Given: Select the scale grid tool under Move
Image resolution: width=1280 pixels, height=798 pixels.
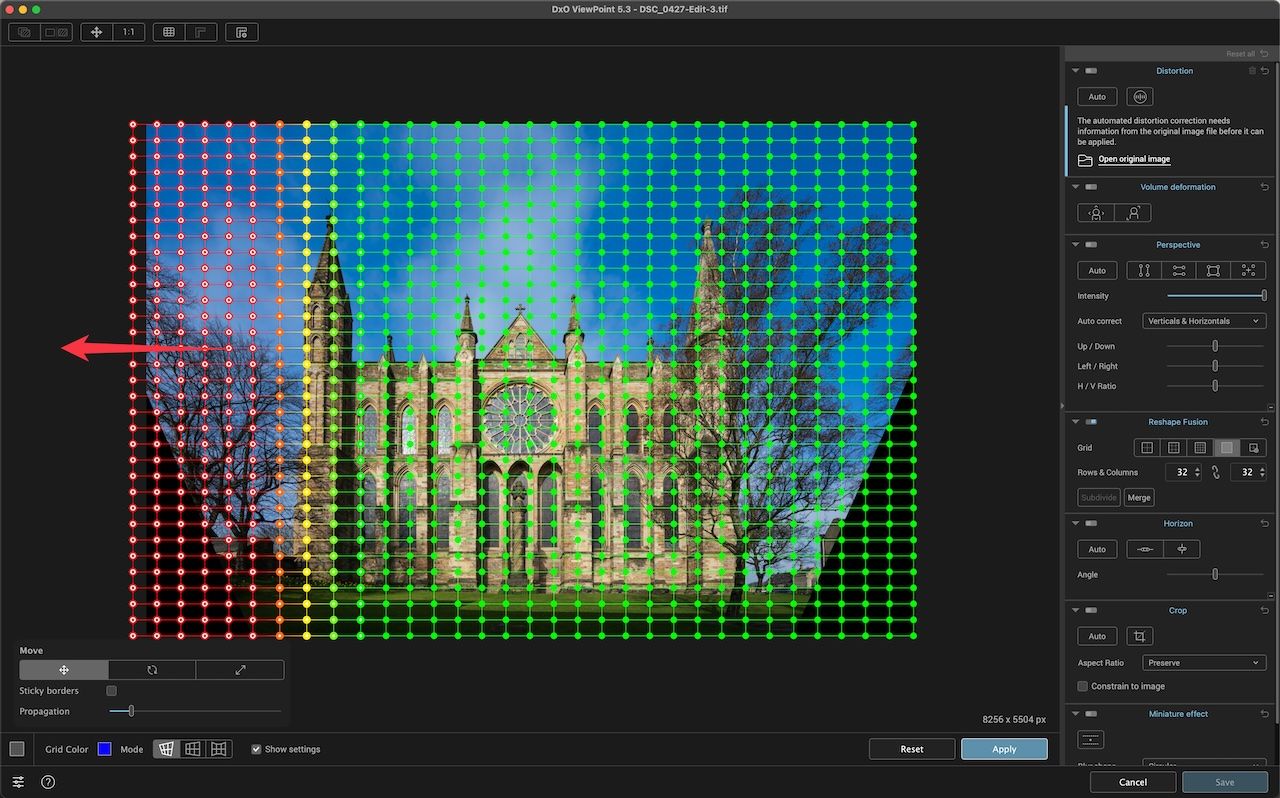Looking at the screenshot, I should (x=240, y=670).
